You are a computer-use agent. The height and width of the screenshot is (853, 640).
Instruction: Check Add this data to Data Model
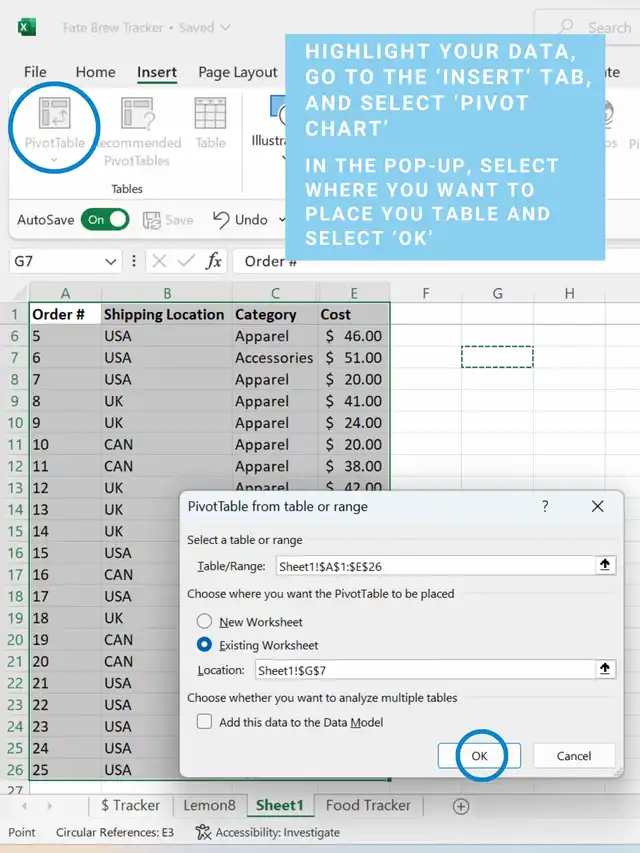pyautogui.click(x=205, y=722)
